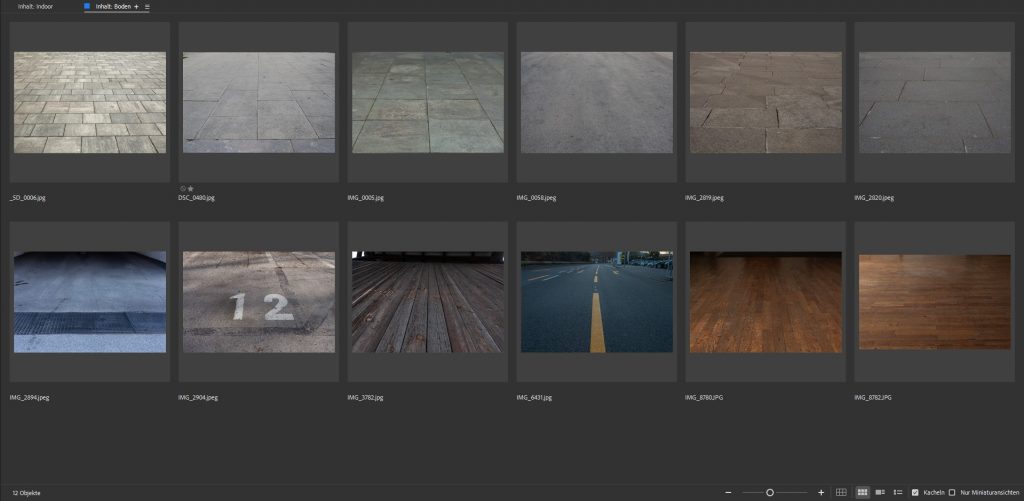
Task: Lock the thumbnail grid with grid-lock icon
Action: 841,493
